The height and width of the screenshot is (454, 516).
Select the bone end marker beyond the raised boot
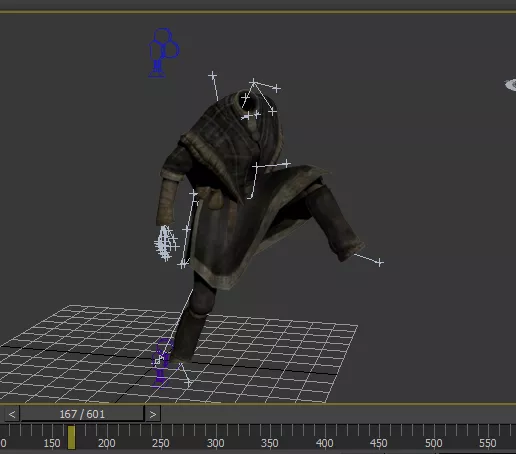click(379, 263)
